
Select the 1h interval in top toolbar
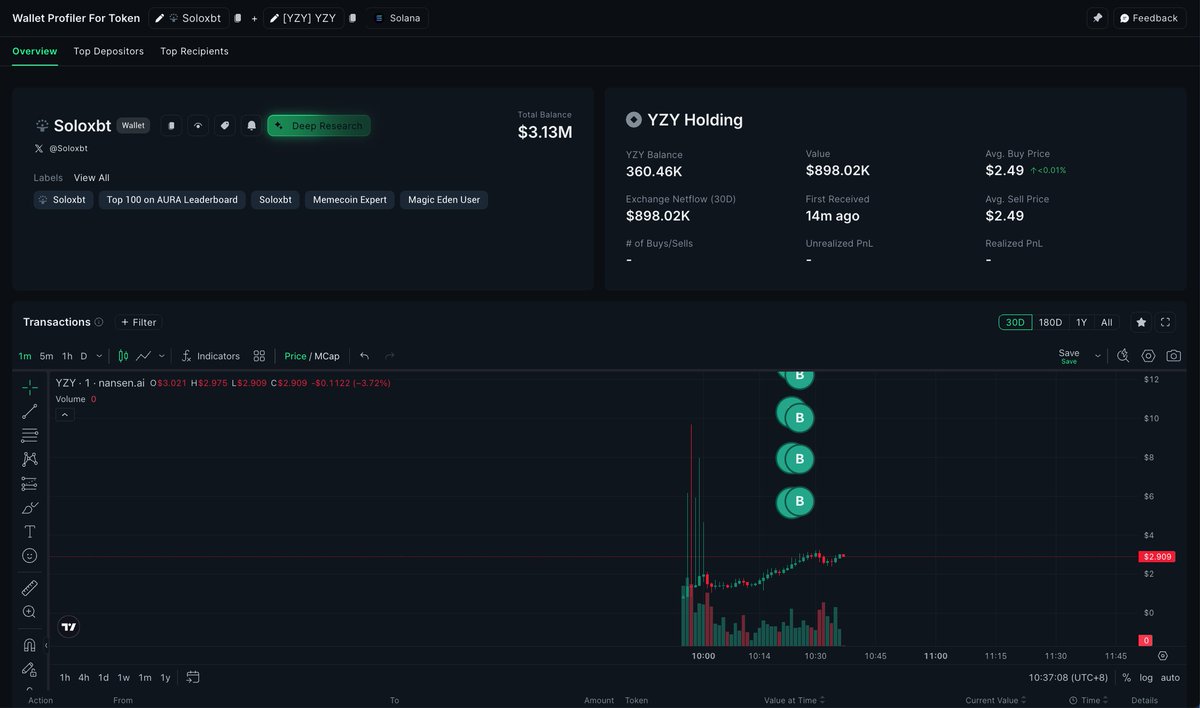67,356
